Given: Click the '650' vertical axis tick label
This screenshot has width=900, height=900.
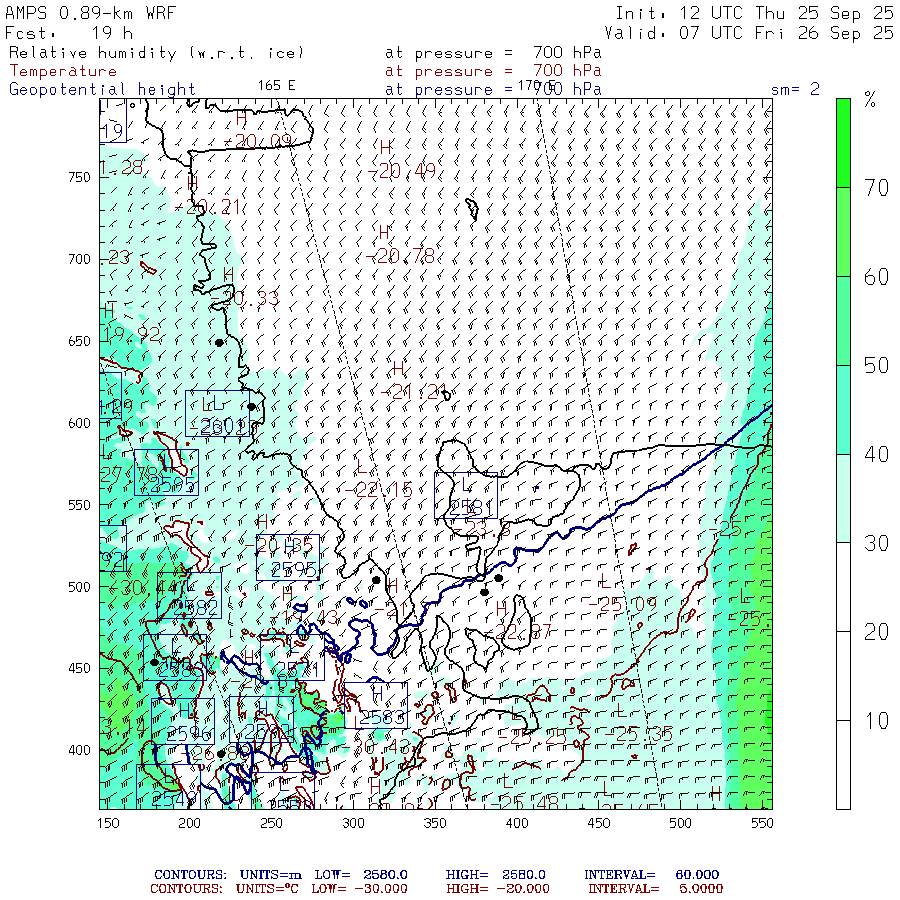Looking at the screenshot, I should click(79, 341).
